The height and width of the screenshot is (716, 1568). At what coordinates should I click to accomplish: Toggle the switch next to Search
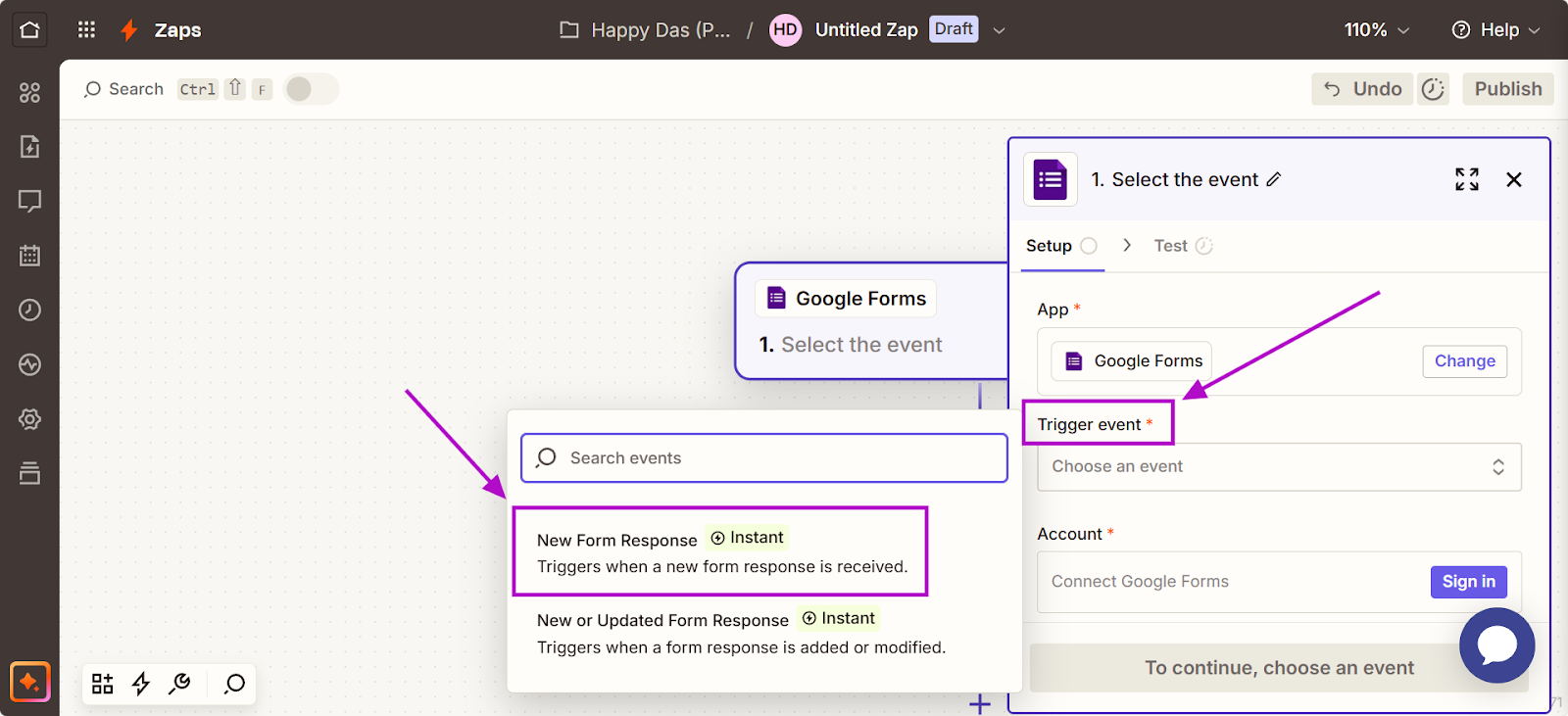[311, 89]
